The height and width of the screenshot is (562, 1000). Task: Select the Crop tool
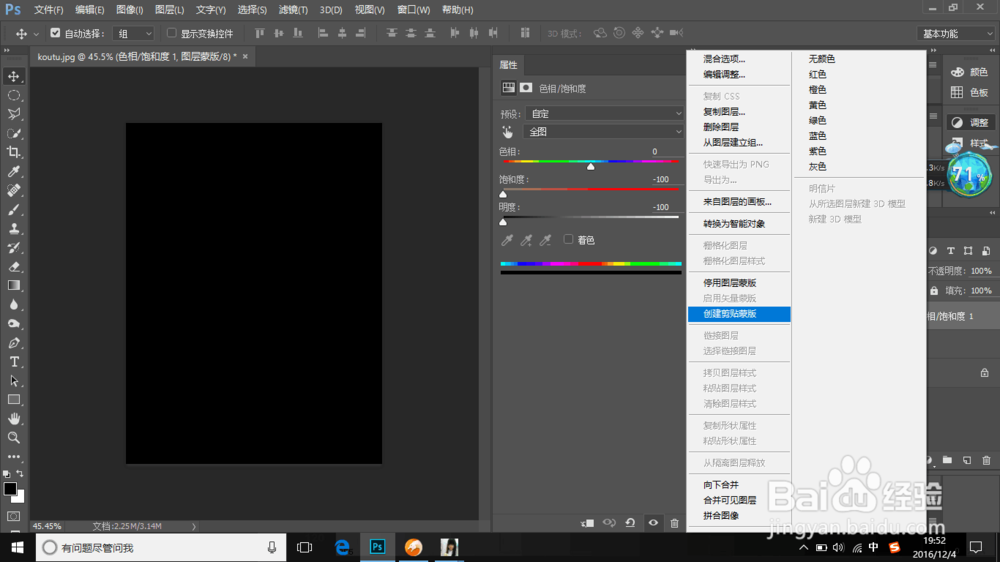tap(13, 152)
